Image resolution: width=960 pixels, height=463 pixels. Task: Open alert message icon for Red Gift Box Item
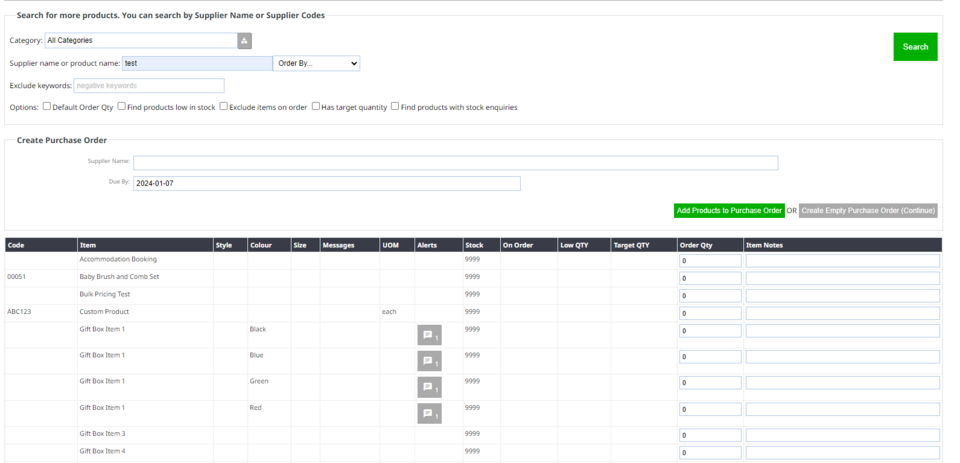click(429, 414)
